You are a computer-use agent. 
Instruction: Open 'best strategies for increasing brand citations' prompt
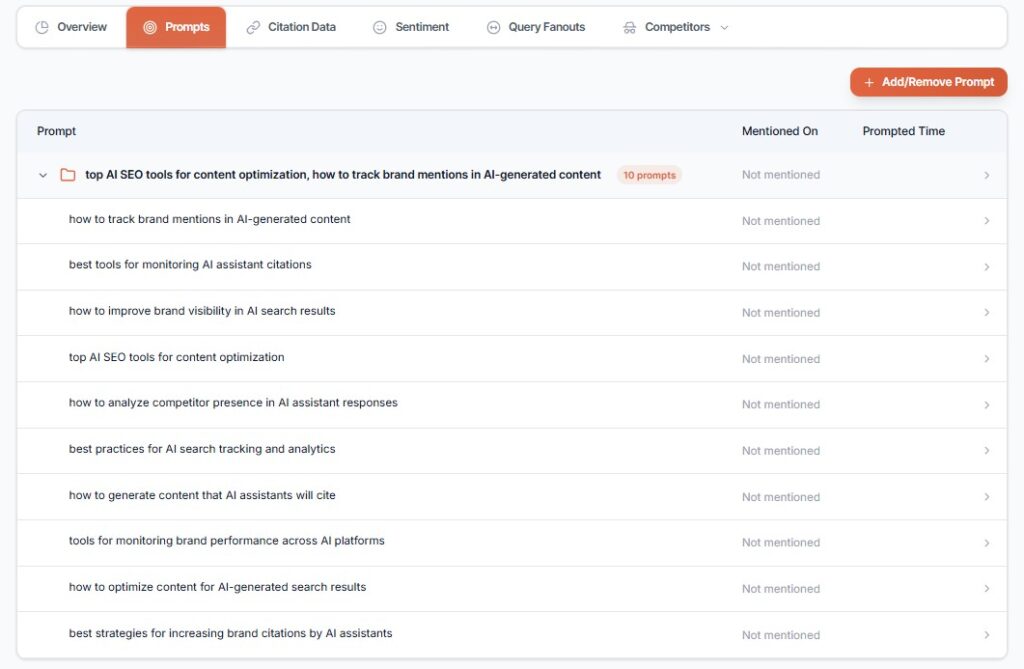[230, 633]
